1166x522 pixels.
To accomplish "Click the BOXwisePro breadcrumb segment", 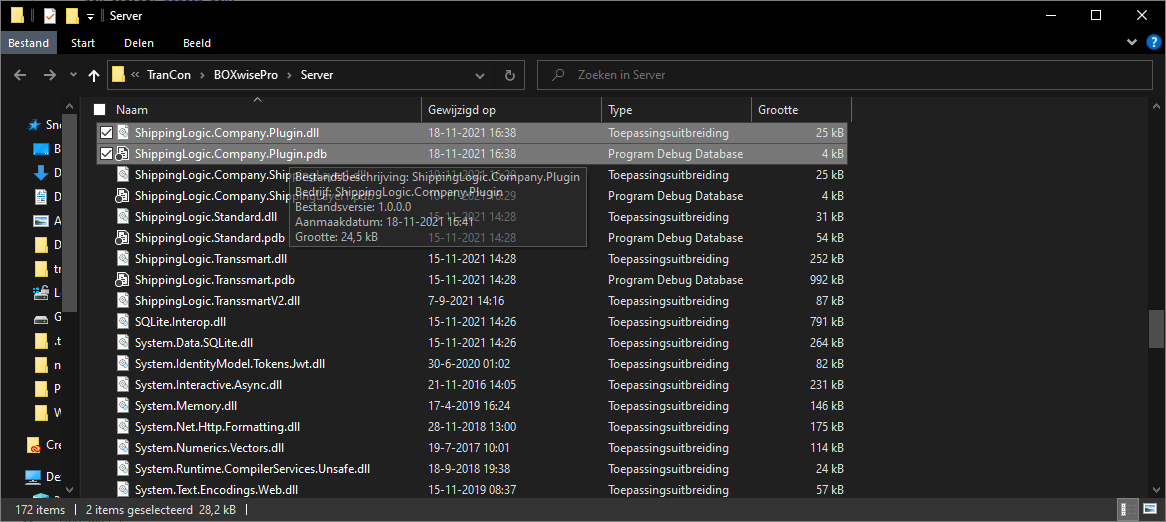I will click(x=248, y=75).
